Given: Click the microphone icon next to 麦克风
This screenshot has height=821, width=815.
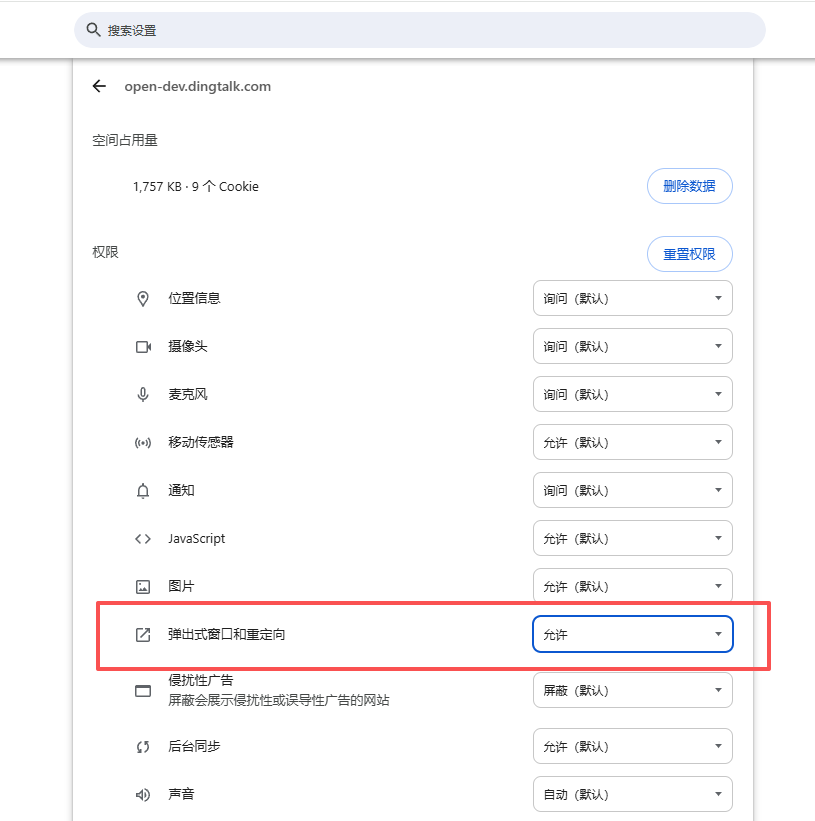Looking at the screenshot, I should click(x=143, y=394).
